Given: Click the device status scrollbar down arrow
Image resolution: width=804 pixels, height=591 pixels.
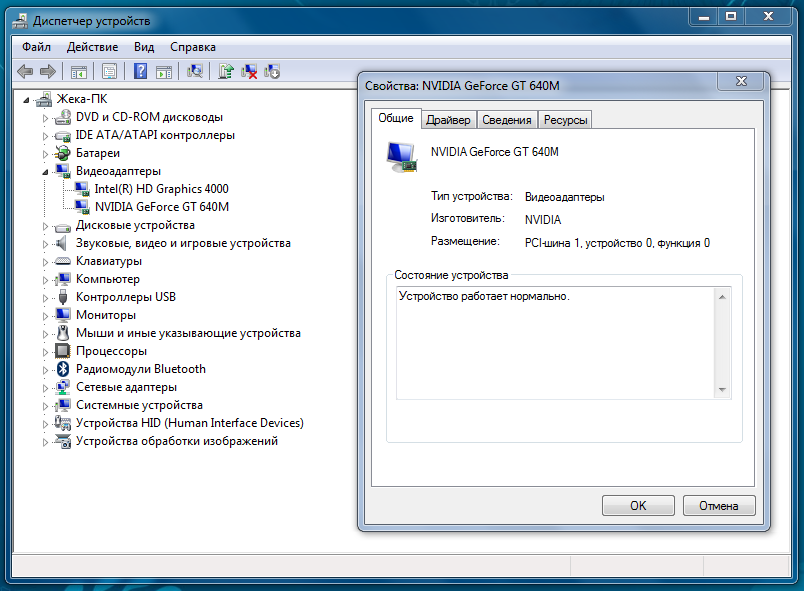Looking at the screenshot, I should coord(722,390).
